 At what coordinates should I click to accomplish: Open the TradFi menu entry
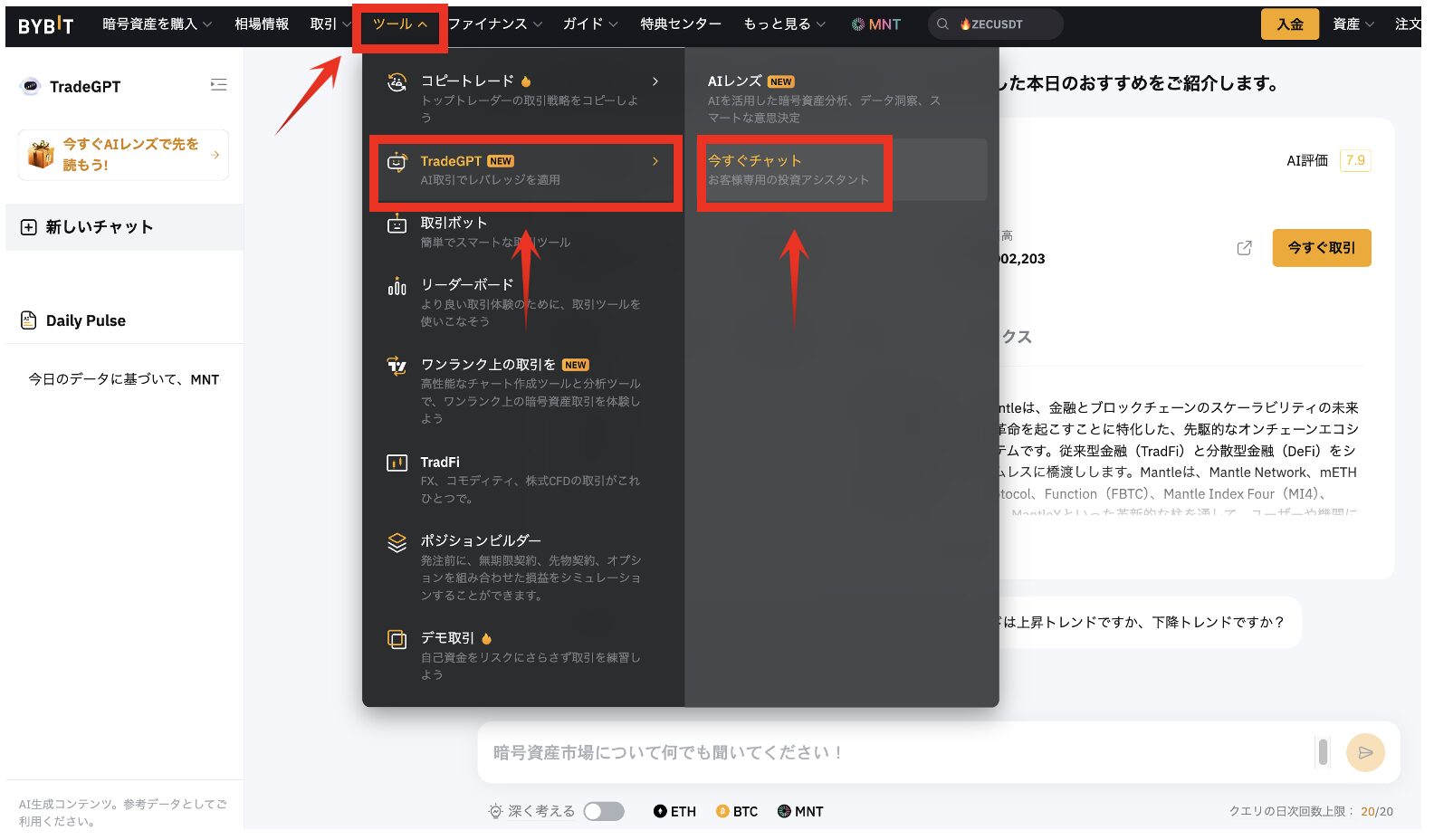coord(440,463)
